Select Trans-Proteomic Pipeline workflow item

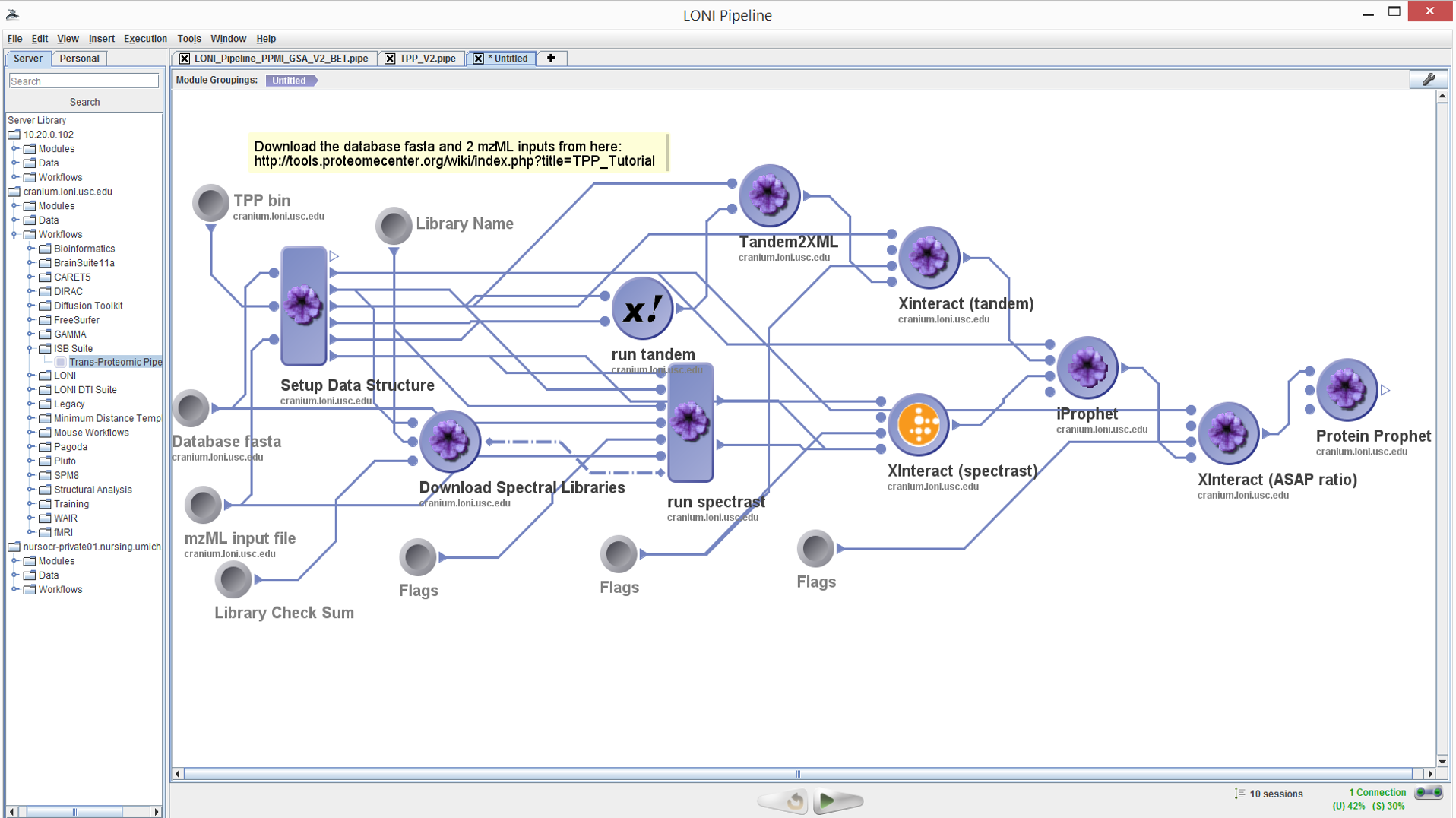pyautogui.click(x=116, y=363)
